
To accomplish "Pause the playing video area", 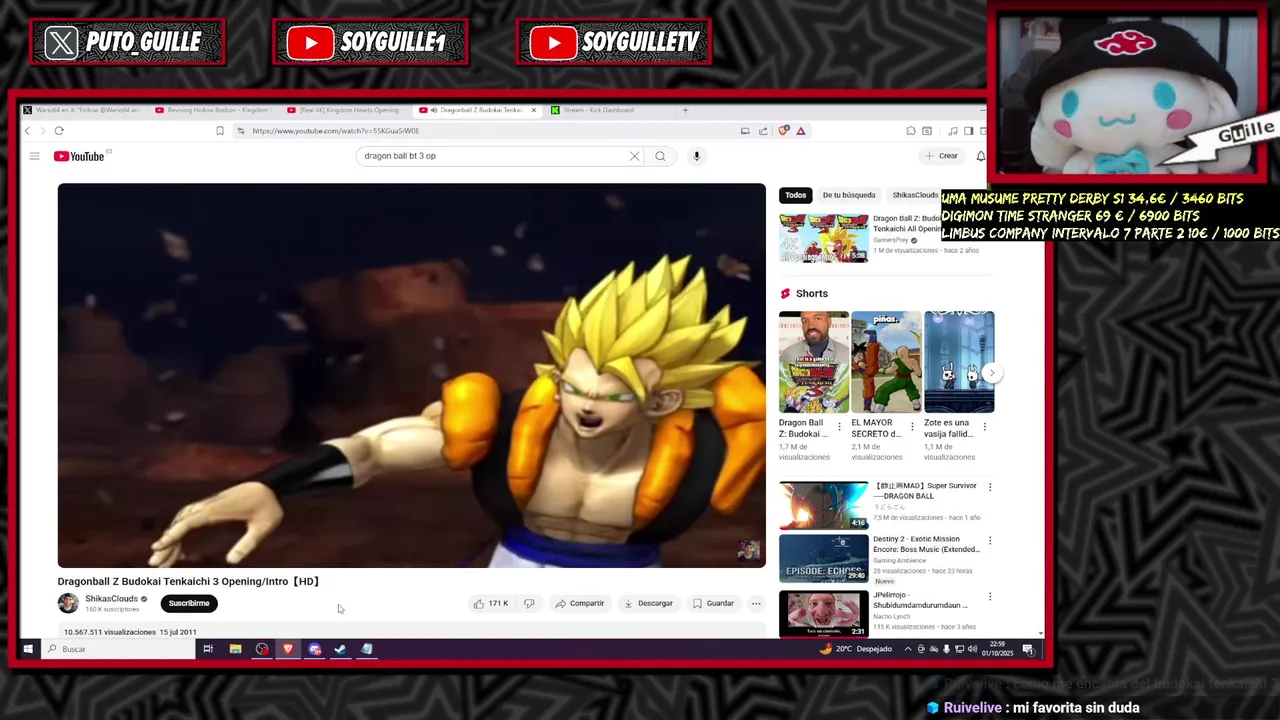I will click(x=411, y=375).
